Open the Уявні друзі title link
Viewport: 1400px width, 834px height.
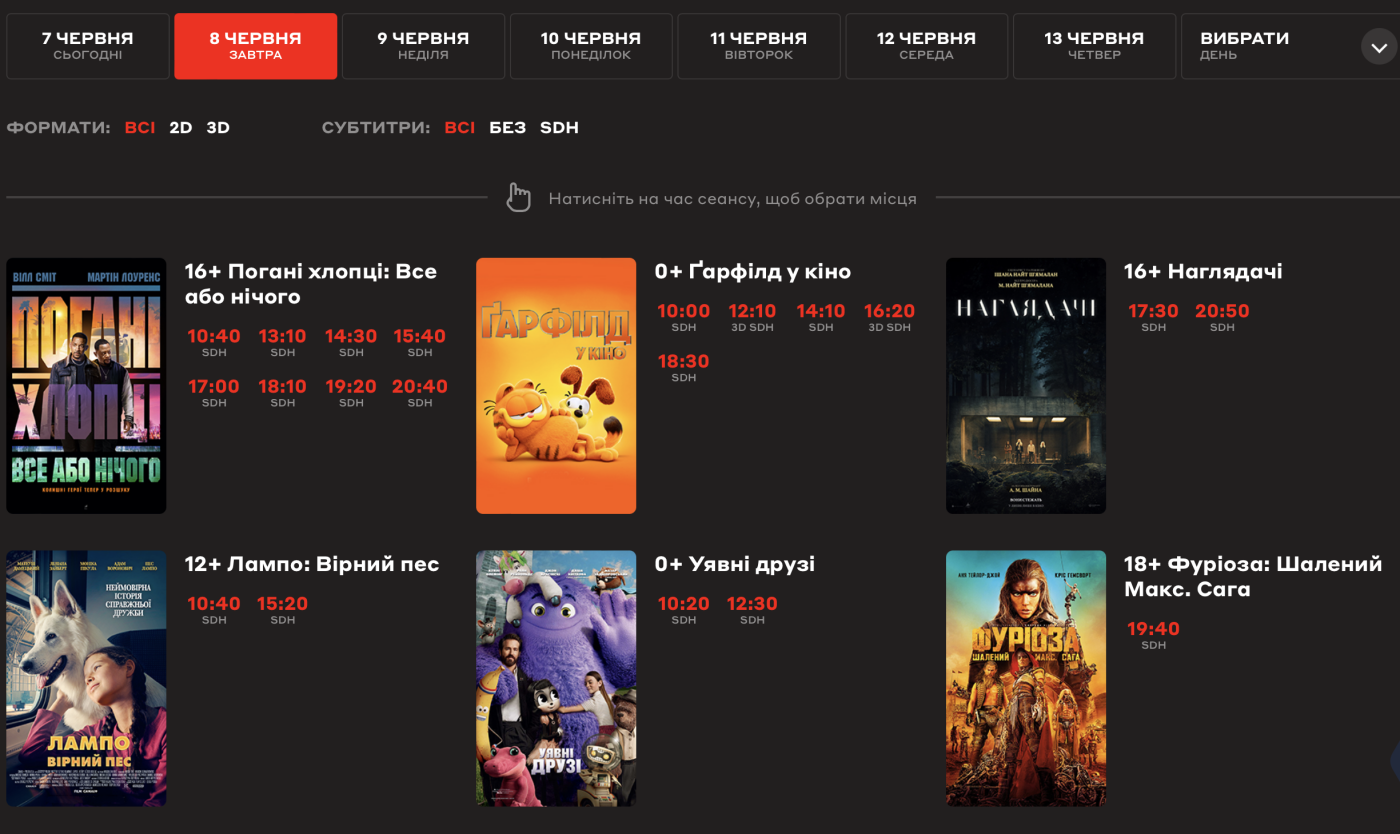pyautogui.click(x=735, y=564)
